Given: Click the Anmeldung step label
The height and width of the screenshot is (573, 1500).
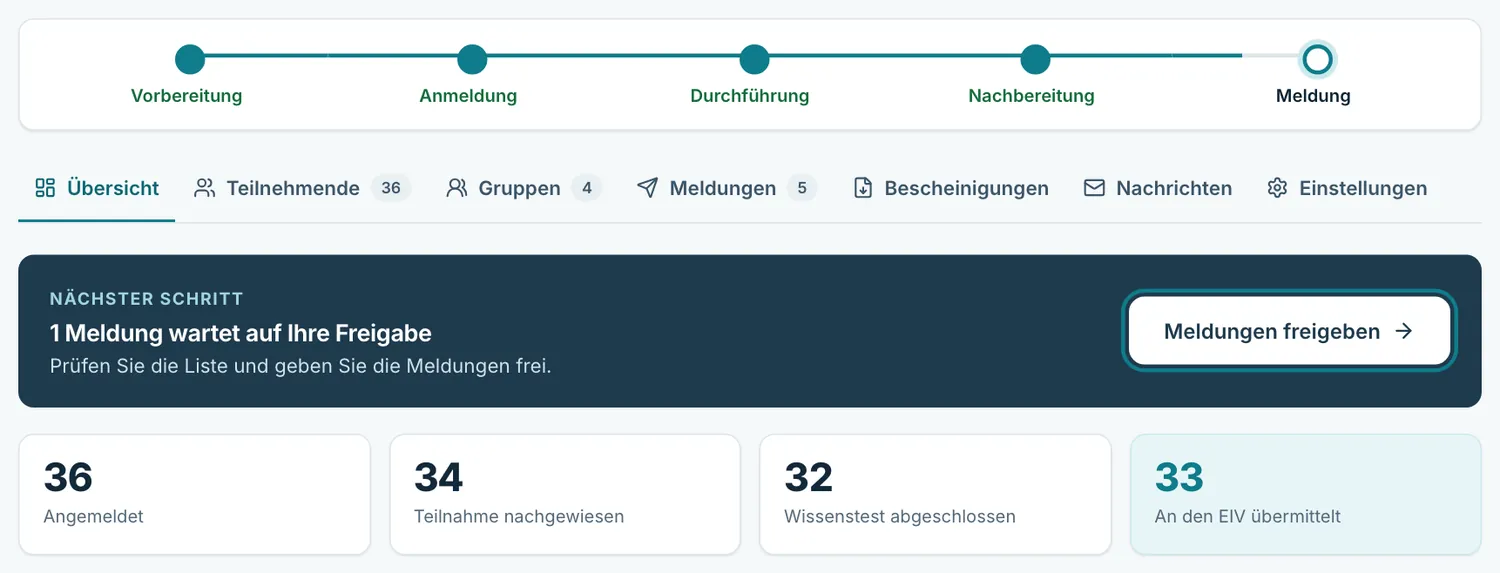Looking at the screenshot, I should [468, 96].
